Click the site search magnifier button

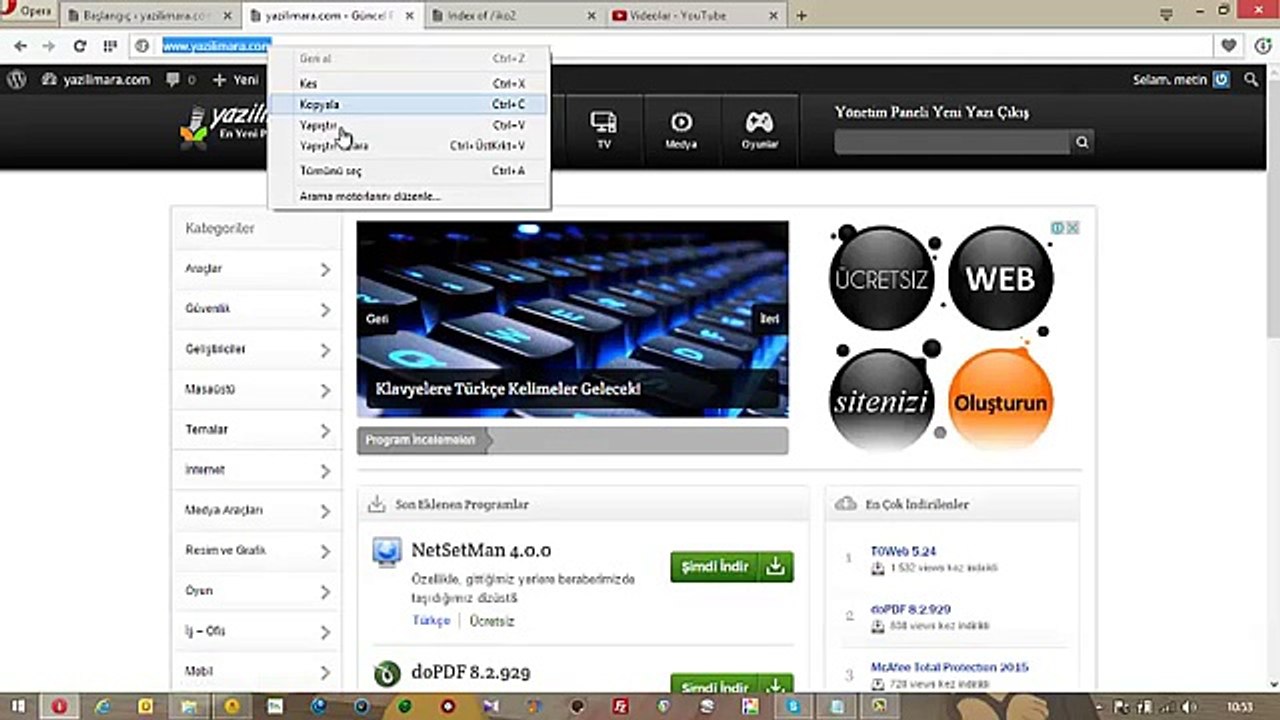[1082, 143]
